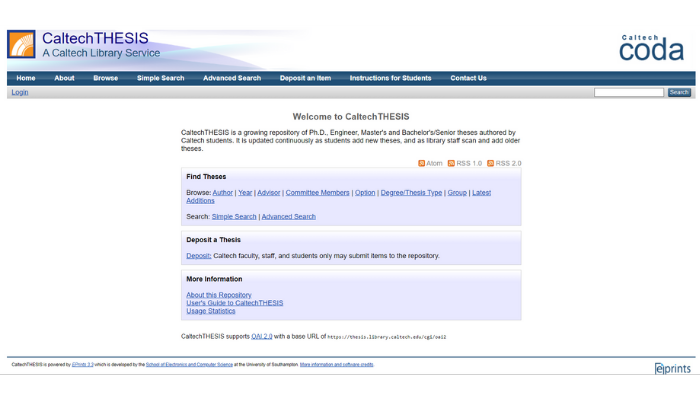Open the Latest Additions link
Image resolution: width=700 pixels, height=400 pixels.
pos(481,193)
